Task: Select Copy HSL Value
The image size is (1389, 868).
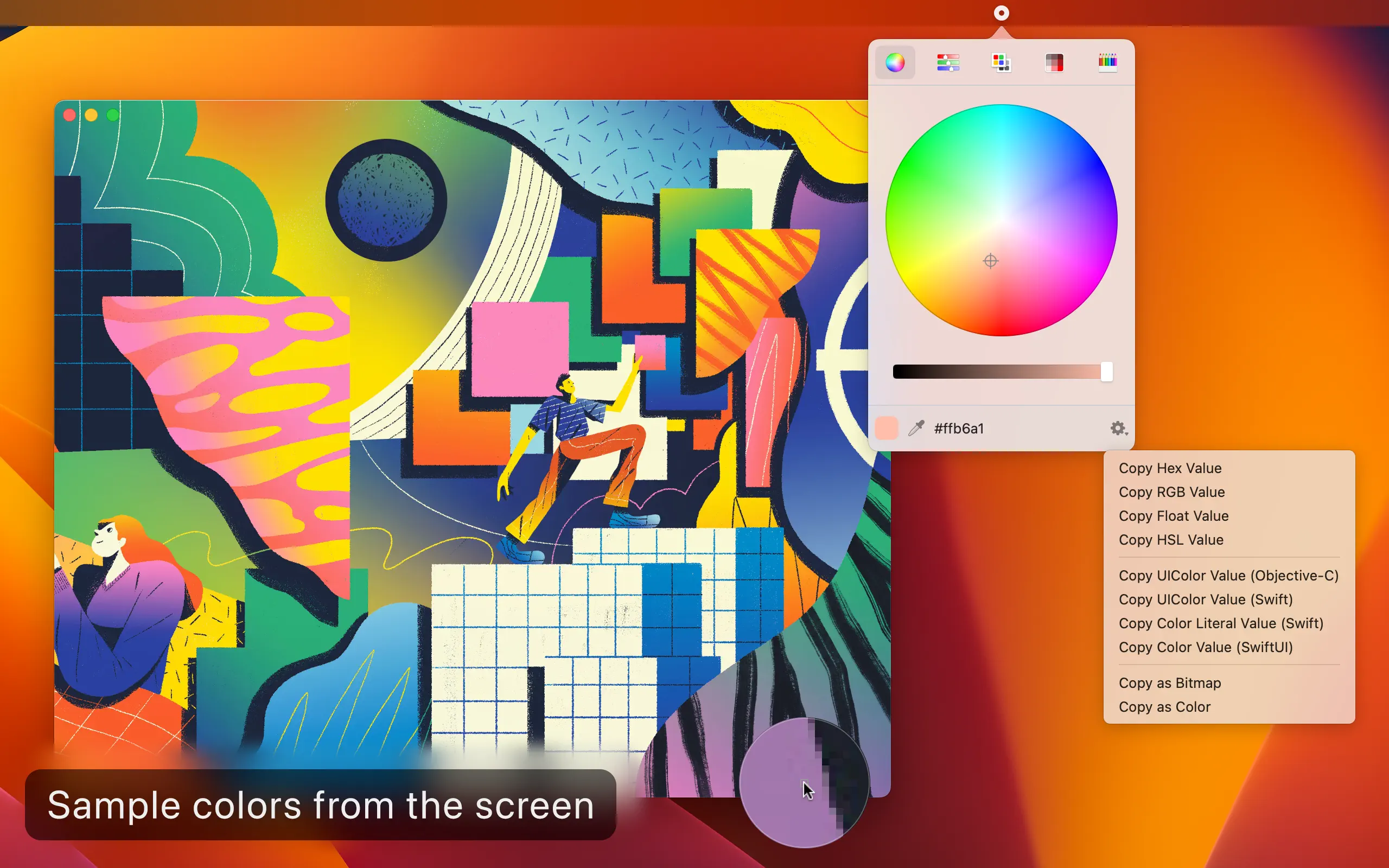Action: pyautogui.click(x=1171, y=540)
